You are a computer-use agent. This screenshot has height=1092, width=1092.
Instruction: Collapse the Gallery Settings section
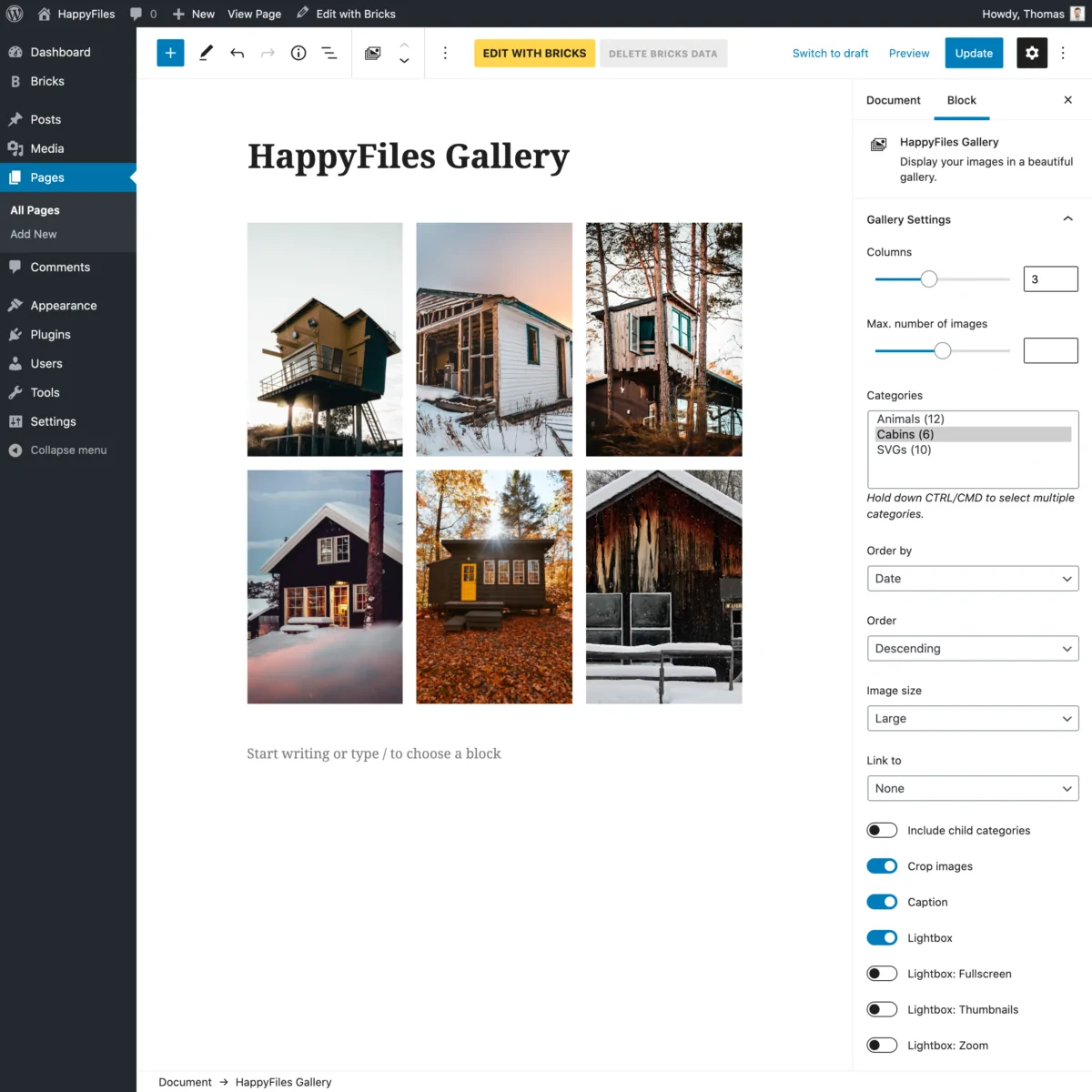point(1067,218)
